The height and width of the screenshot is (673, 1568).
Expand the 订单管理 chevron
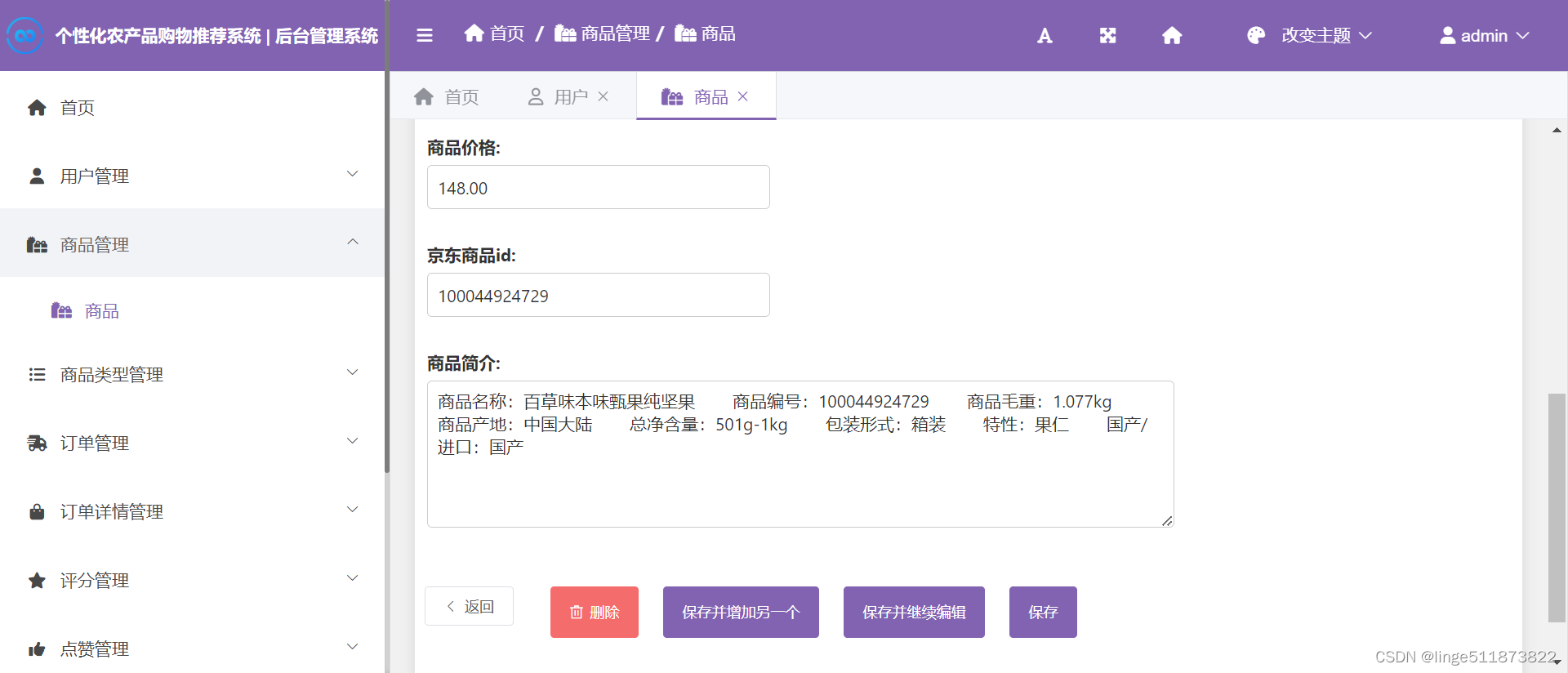[353, 441]
